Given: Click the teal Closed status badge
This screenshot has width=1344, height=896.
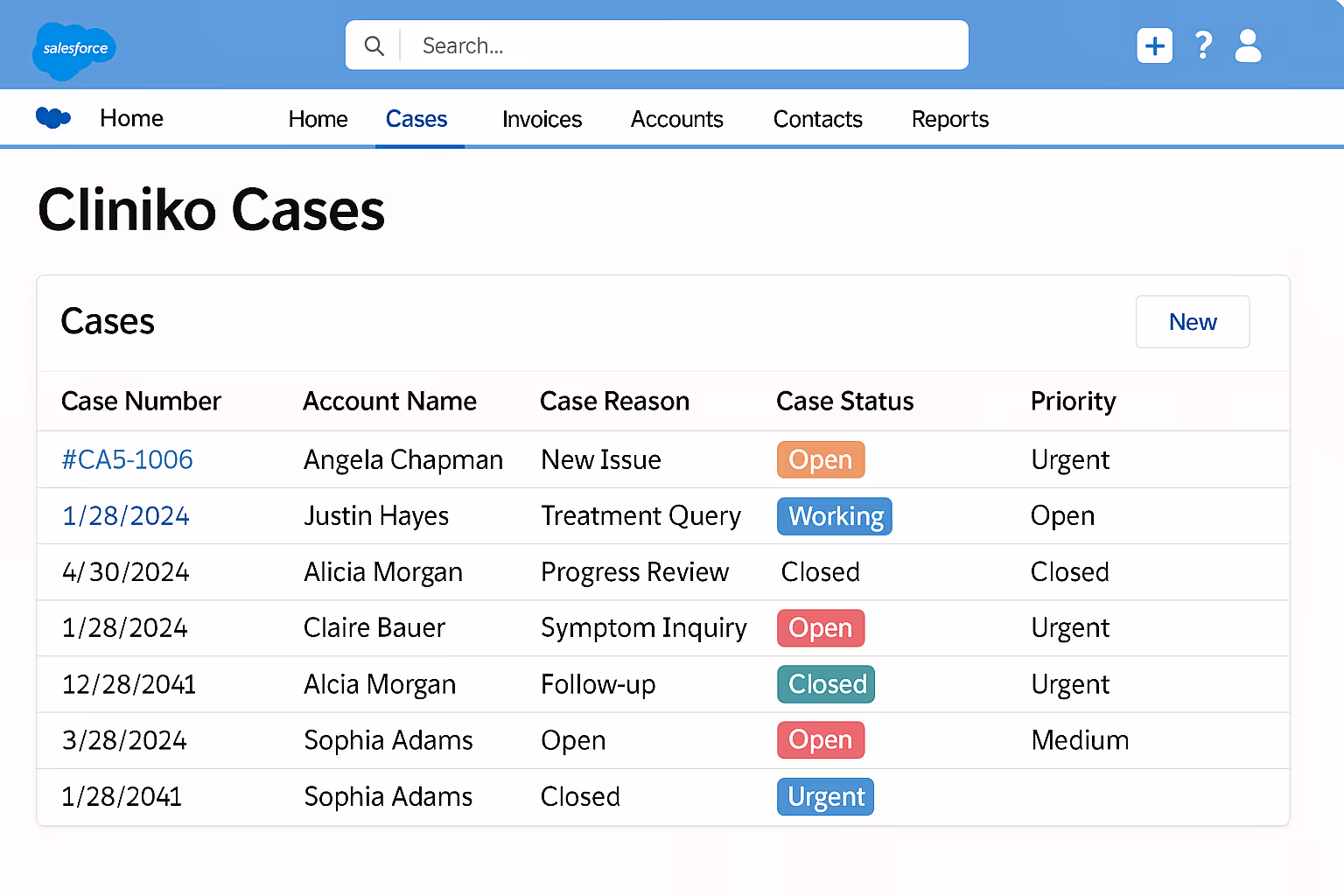Looking at the screenshot, I should pos(826,684).
